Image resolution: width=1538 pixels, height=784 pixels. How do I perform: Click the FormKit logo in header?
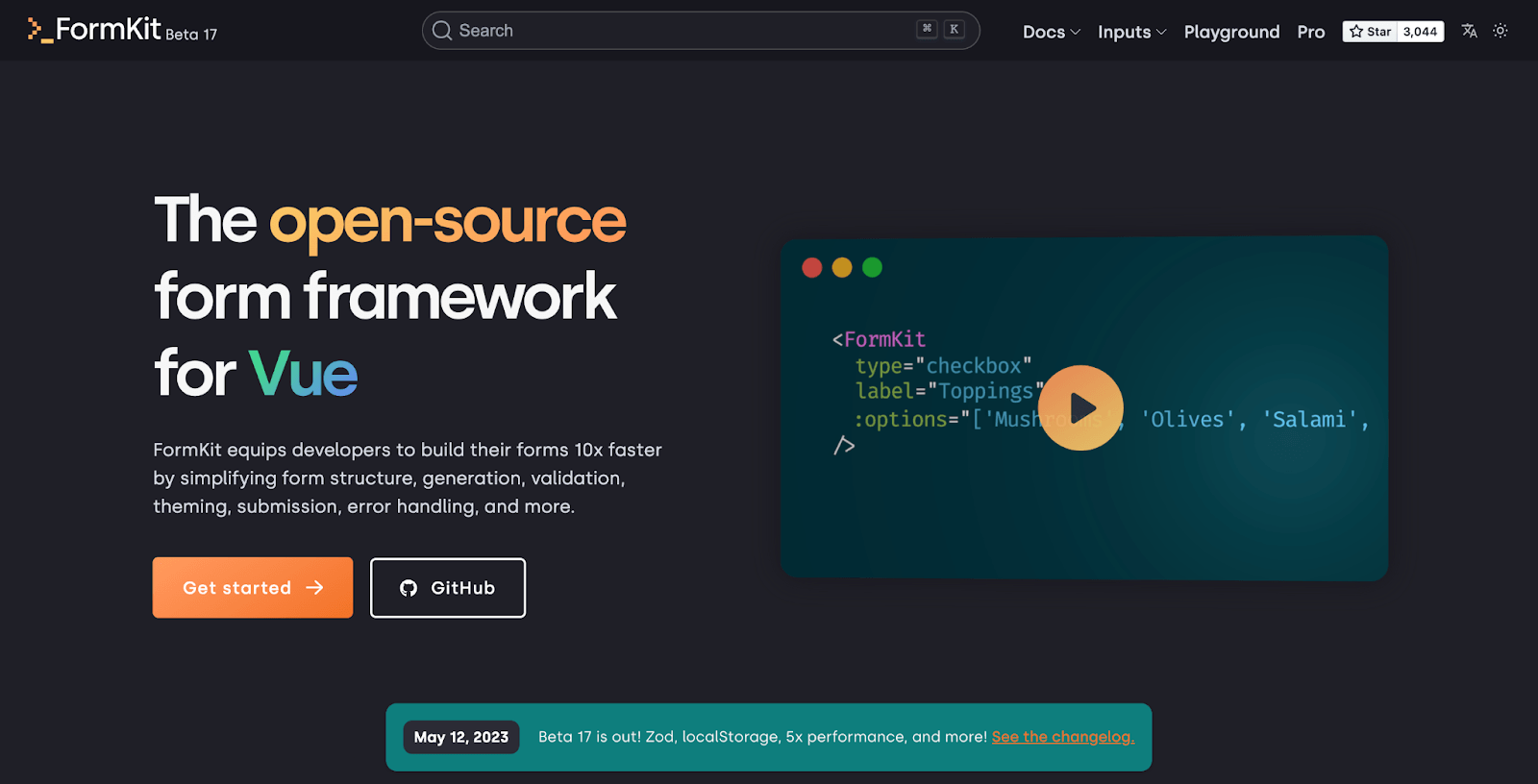point(94,30)
